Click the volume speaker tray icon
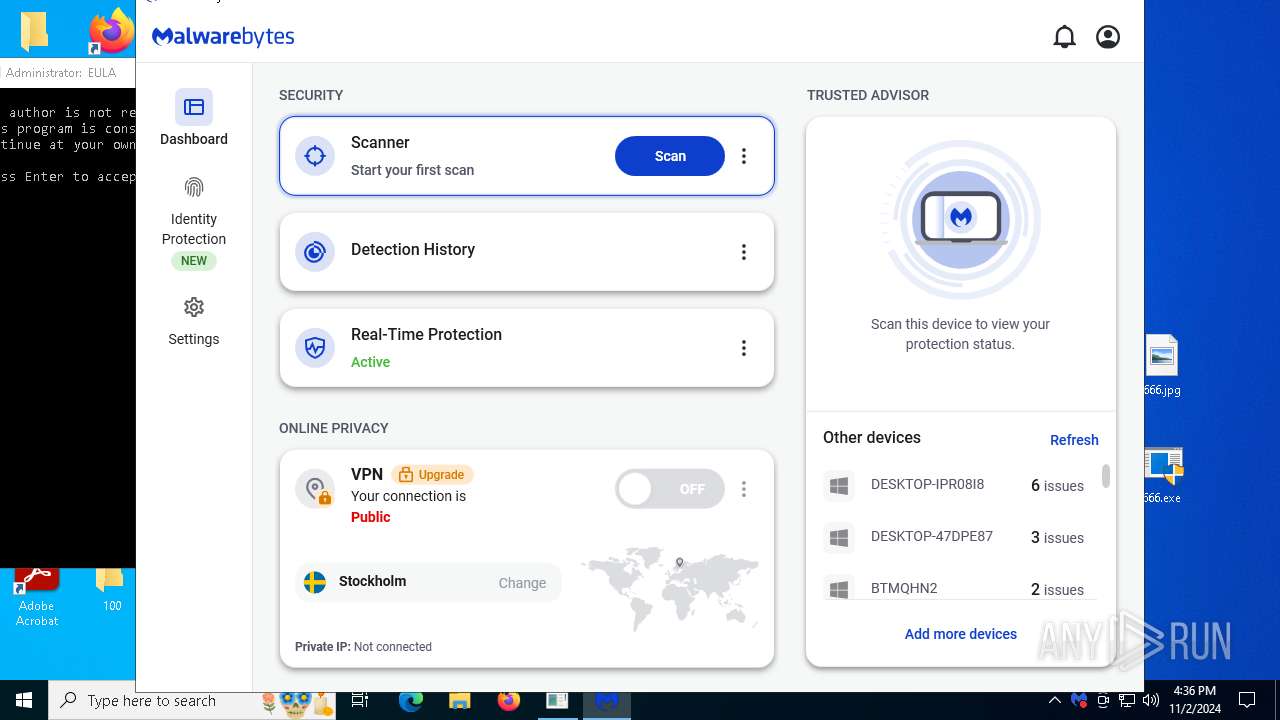 click(1151, 701)
